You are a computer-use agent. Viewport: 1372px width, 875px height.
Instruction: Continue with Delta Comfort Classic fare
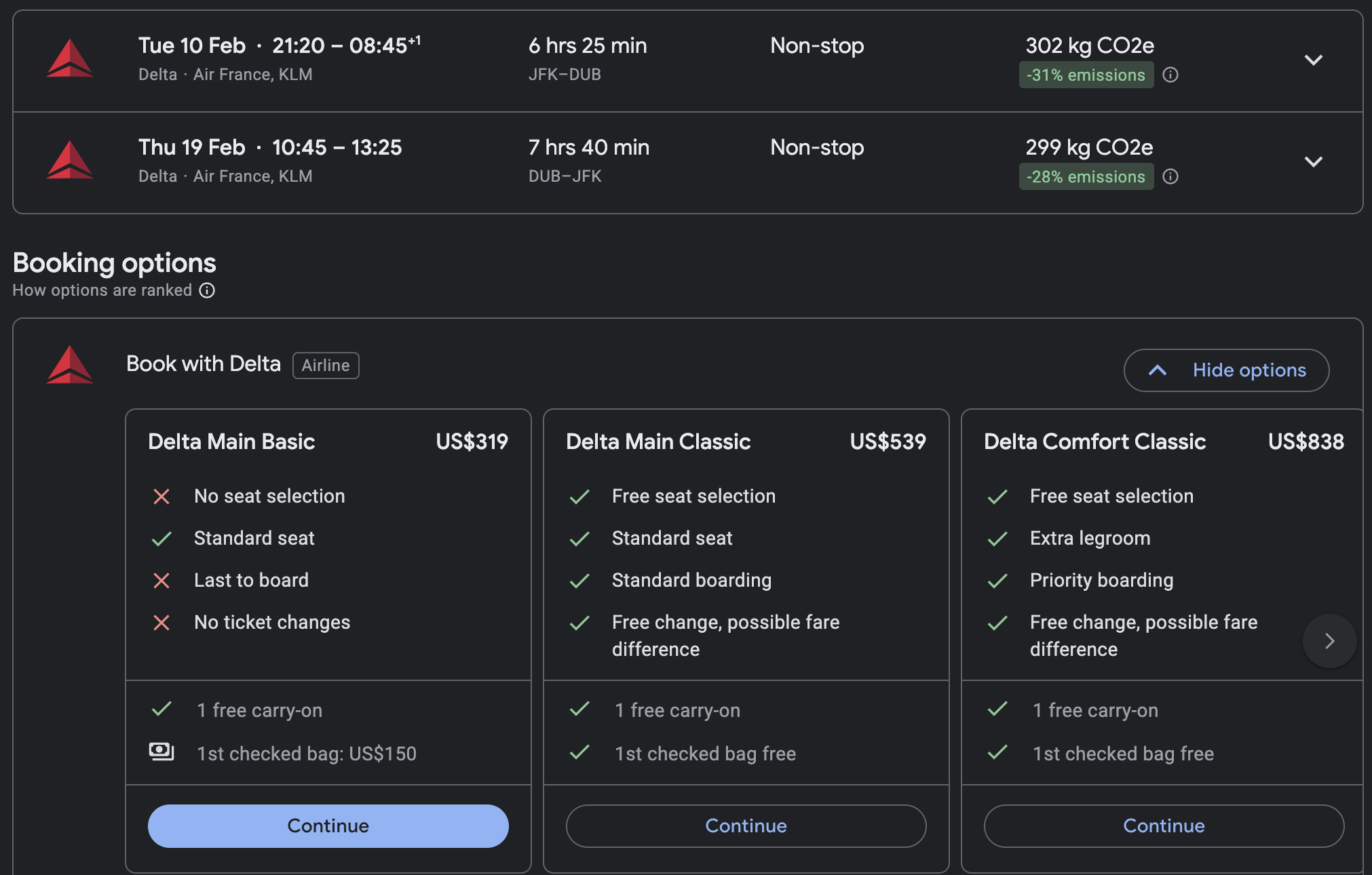[x=1164, y=826]
